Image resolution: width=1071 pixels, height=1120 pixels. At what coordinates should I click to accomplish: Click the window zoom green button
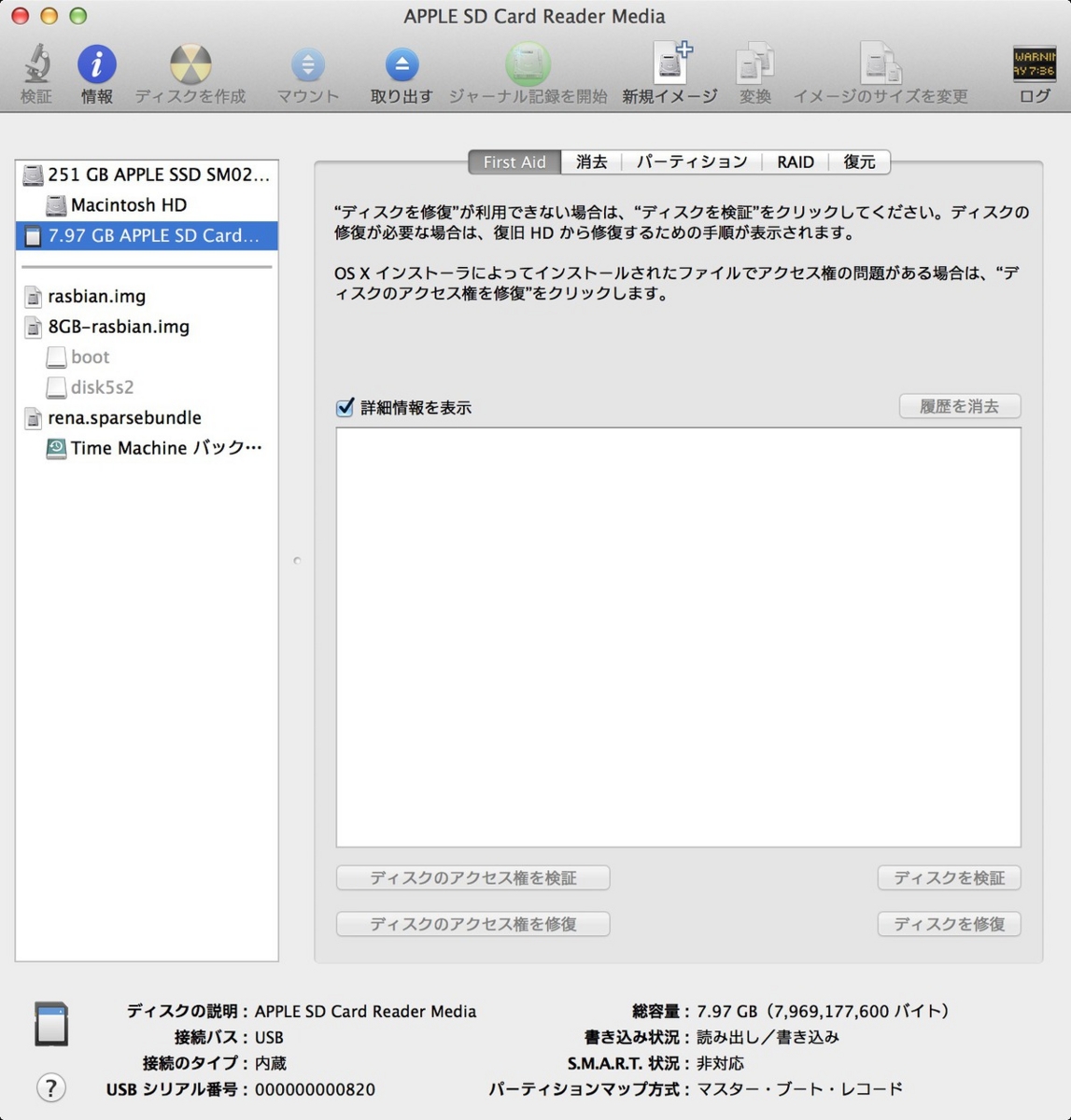(78, 16)
